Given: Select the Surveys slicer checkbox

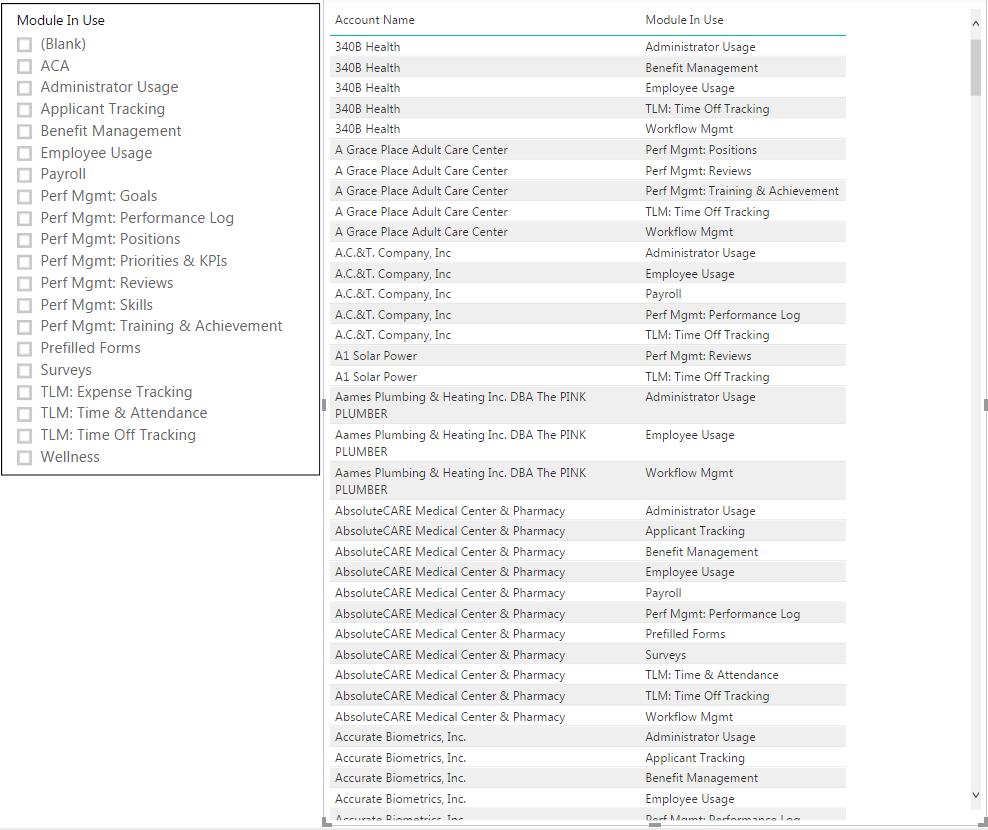Looking at the screenshot, I should [25, 371].
